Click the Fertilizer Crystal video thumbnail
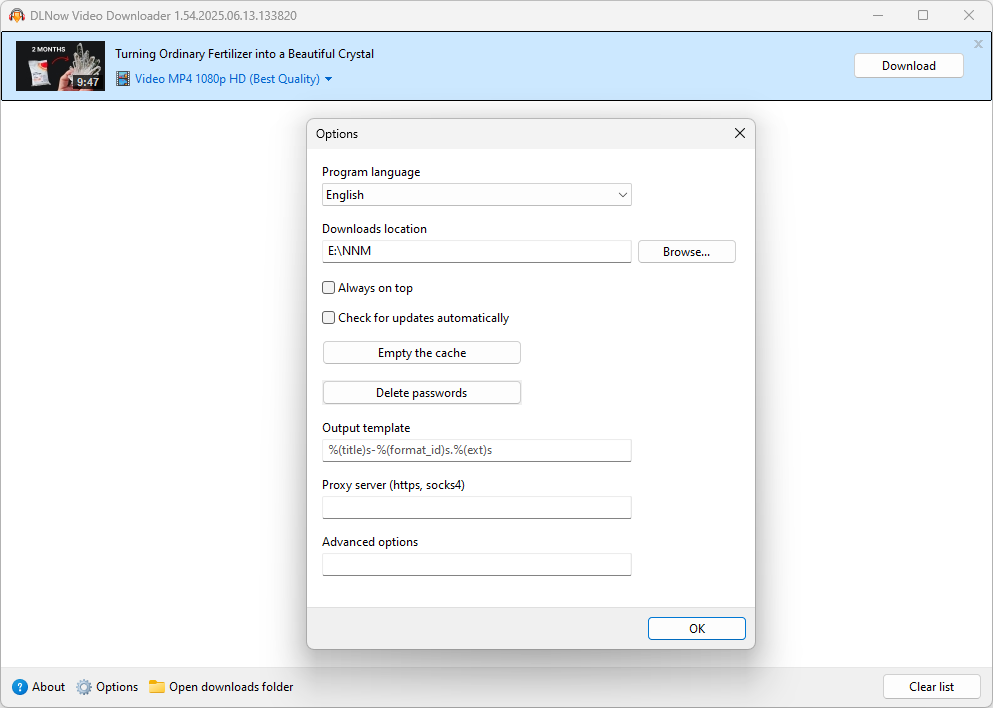Image resolution: width=993 pixels, height=708 pixels. pyautogui.click(x=60, y=66)
